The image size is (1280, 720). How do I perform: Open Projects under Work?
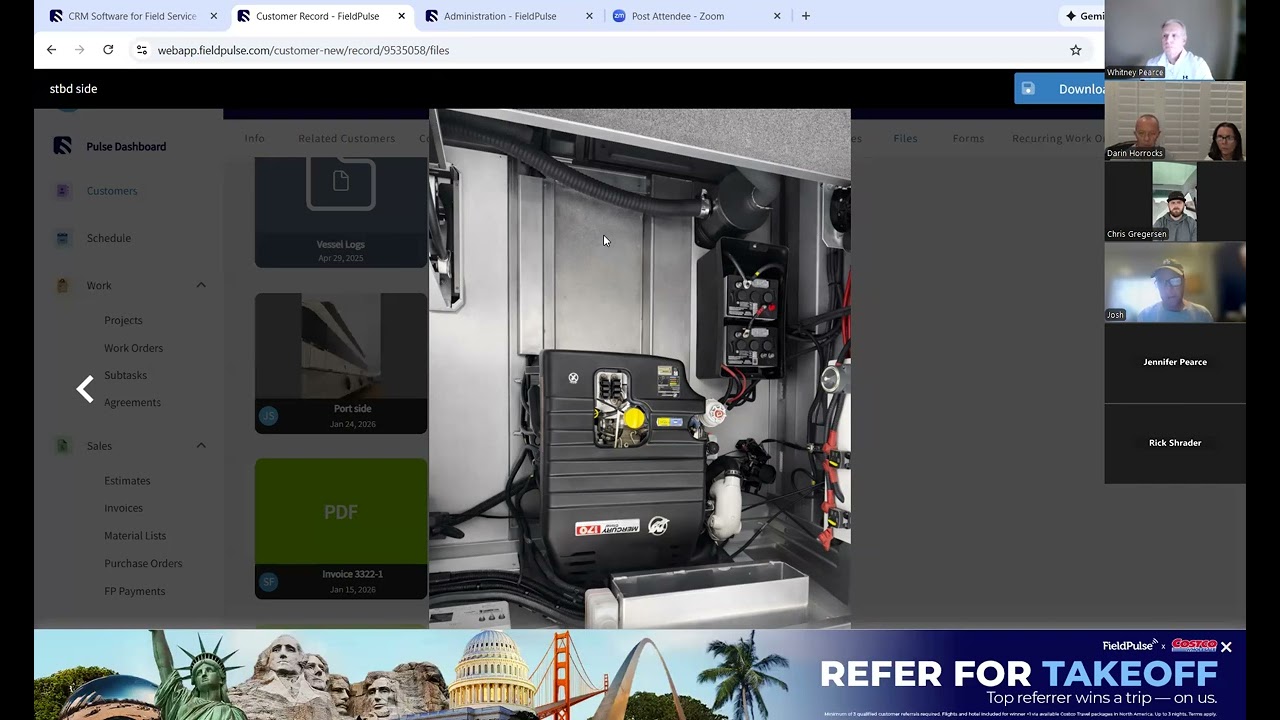123,320
